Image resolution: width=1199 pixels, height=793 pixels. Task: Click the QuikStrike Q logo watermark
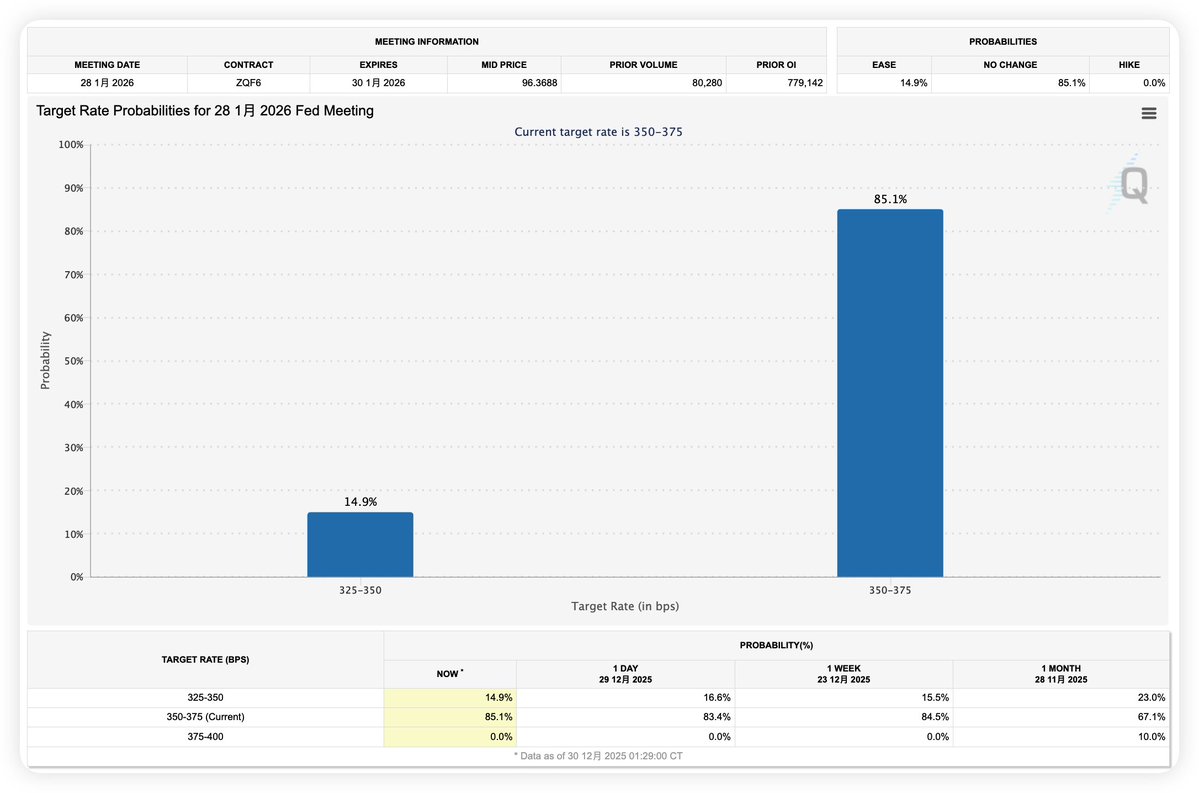(1133, 186)
